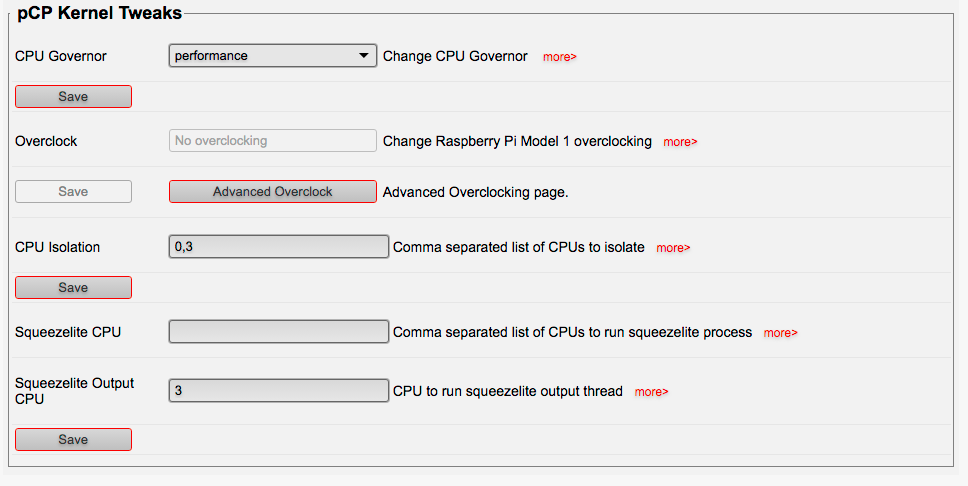Open the Advanced Overclock page
968x486 pixels.
(272, 191)
